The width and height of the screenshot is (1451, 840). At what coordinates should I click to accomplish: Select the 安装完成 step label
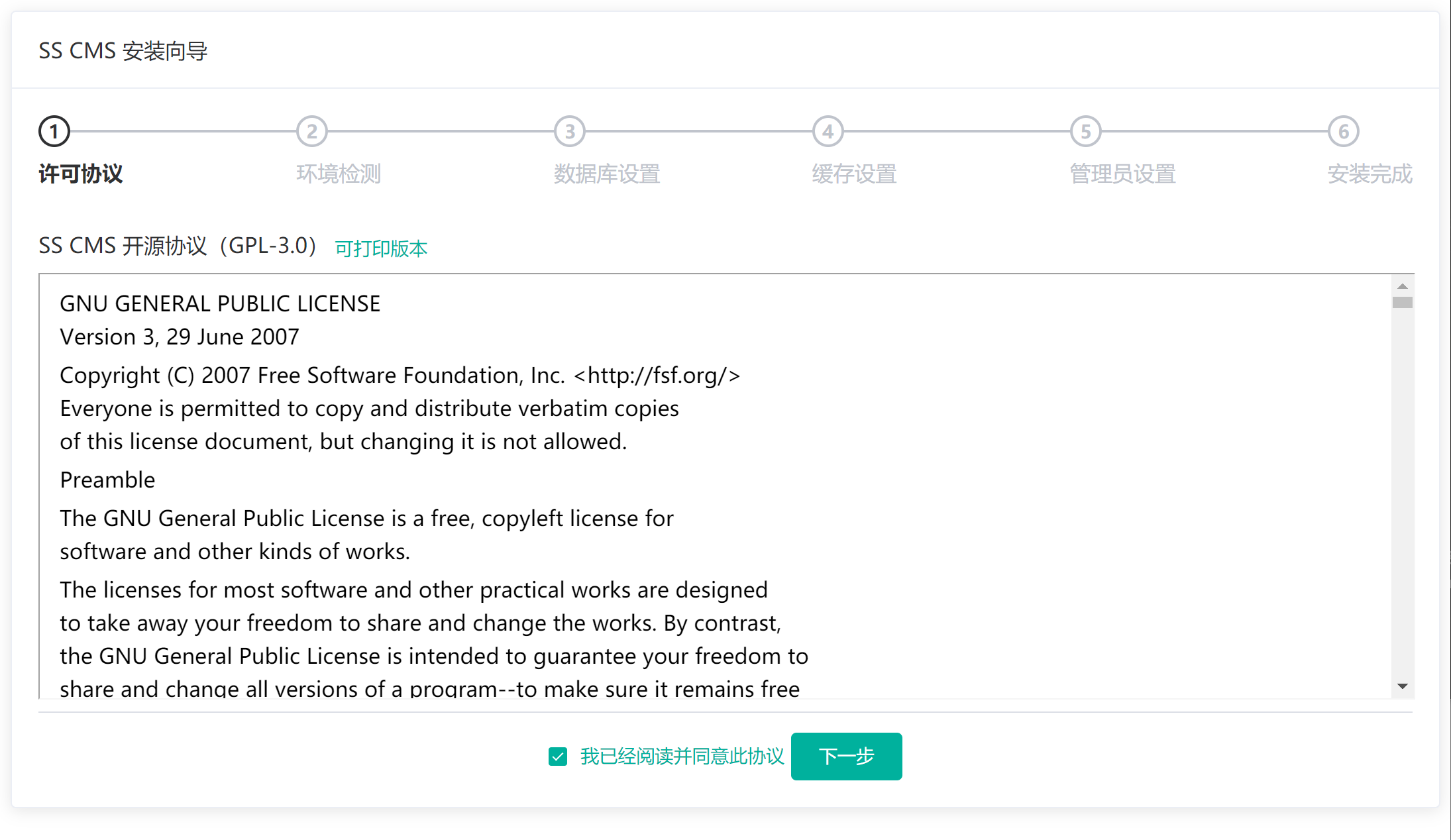[x=1370, y=174]
